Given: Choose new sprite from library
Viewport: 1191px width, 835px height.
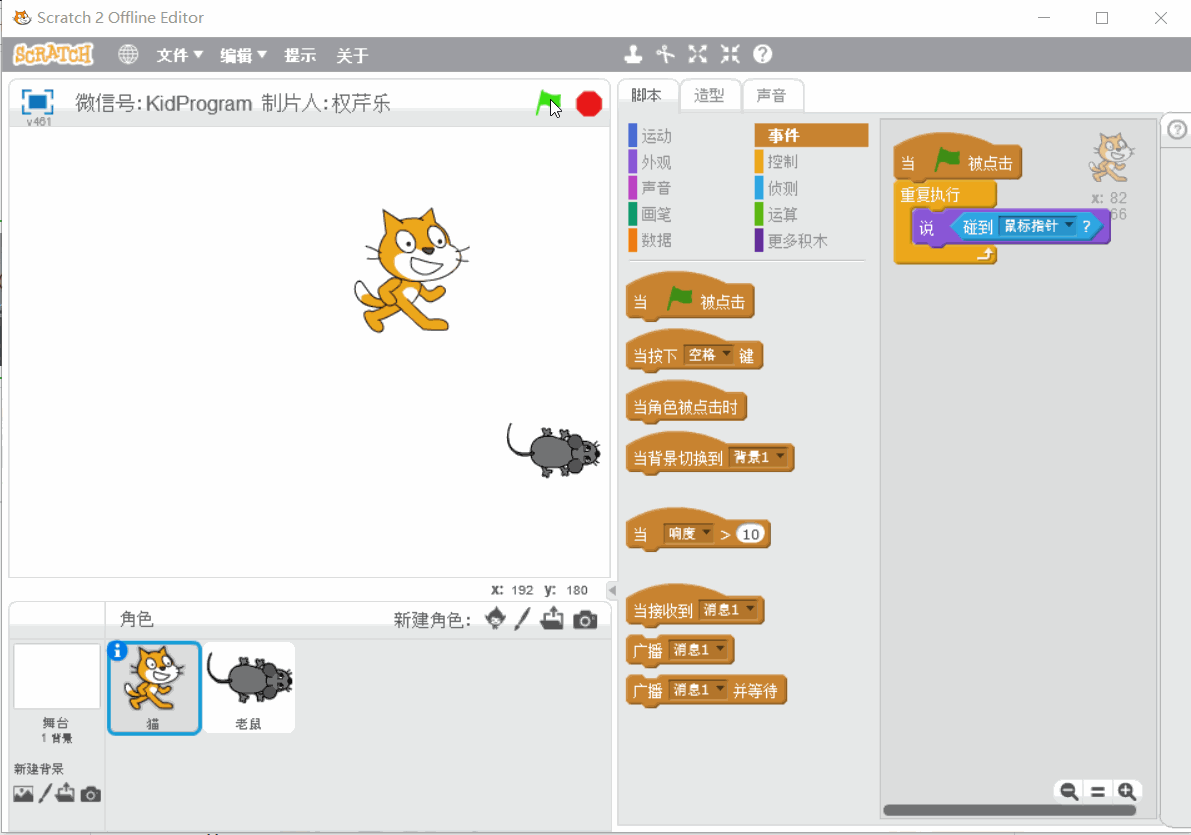Looking at the screenshot, I should [495, 619].
